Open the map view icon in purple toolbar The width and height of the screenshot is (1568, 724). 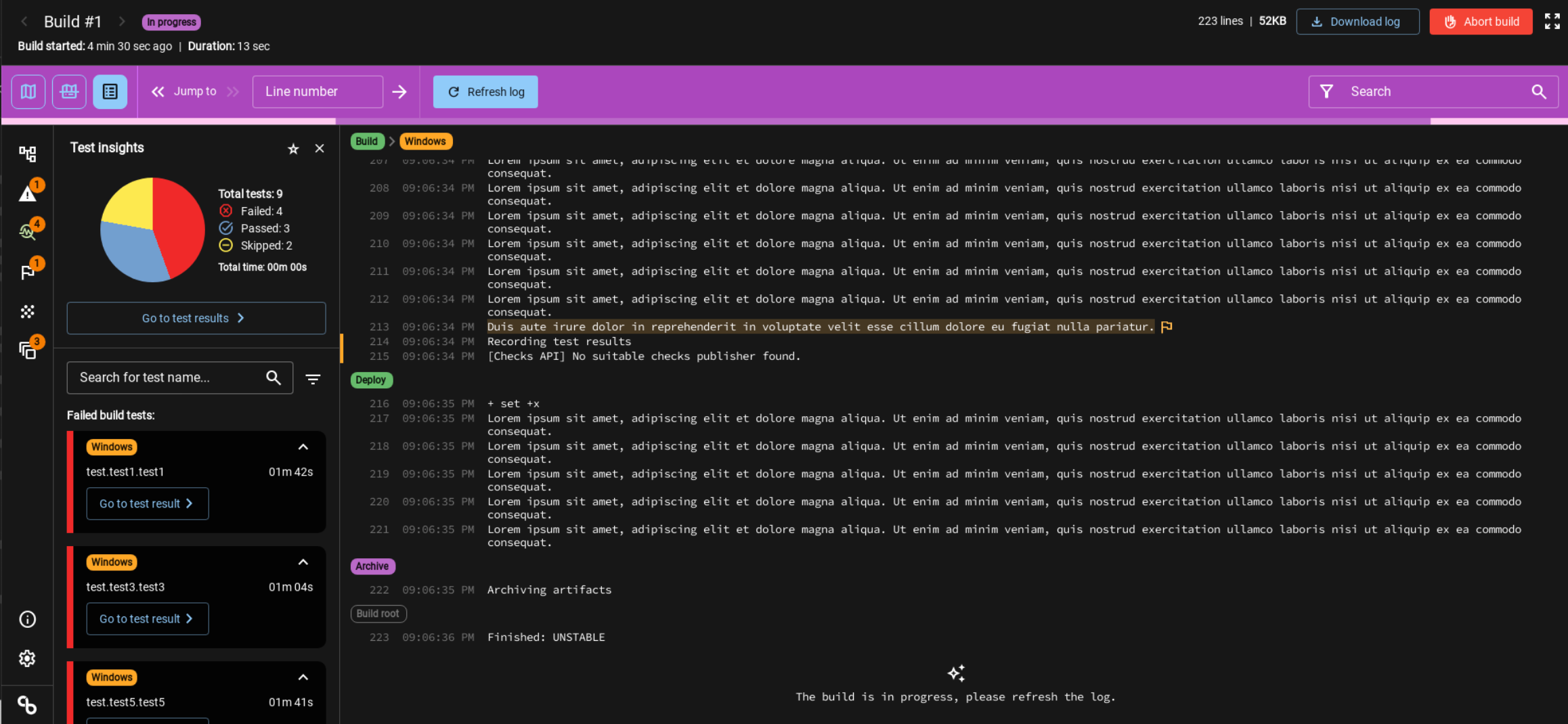(x=28, y=91)
